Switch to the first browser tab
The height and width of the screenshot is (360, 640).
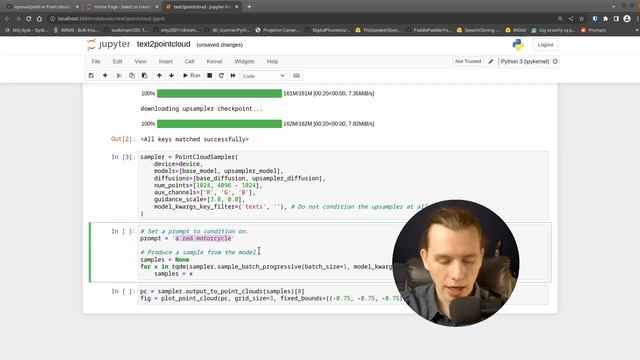tap(42, 7)
